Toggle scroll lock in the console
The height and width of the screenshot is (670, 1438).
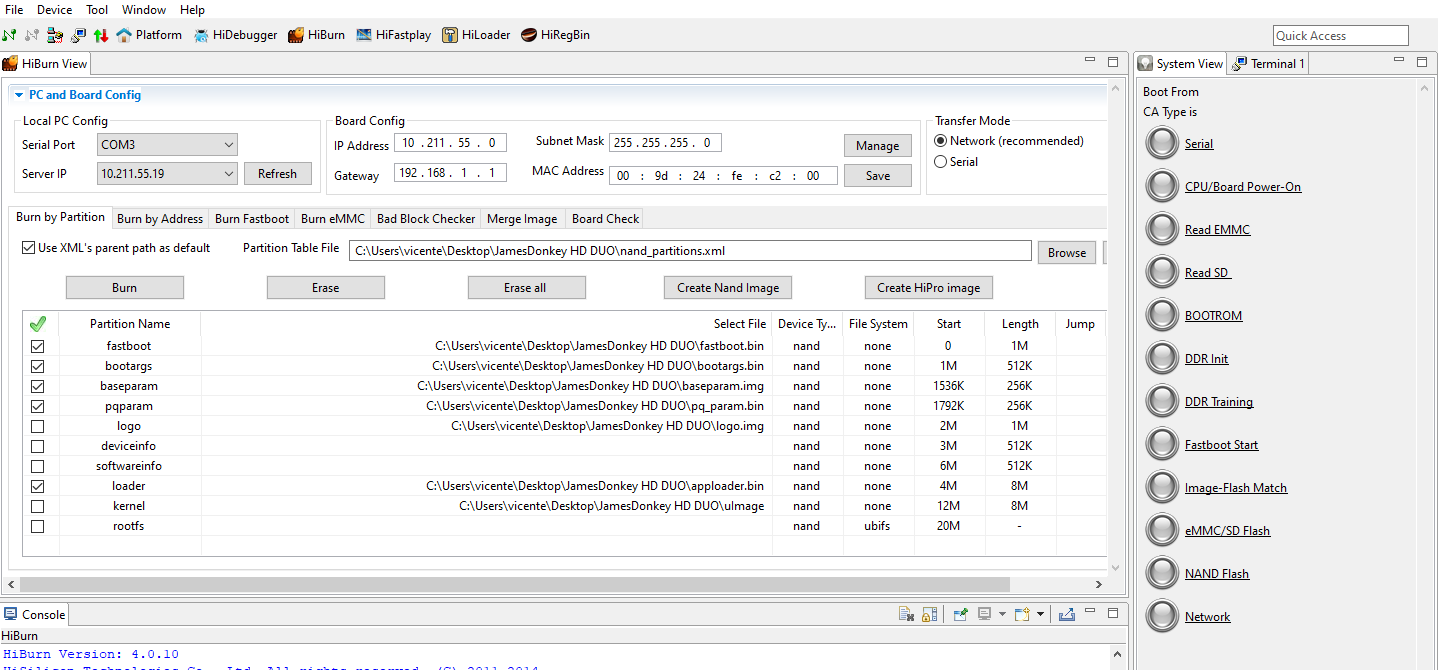coord(929,614)
